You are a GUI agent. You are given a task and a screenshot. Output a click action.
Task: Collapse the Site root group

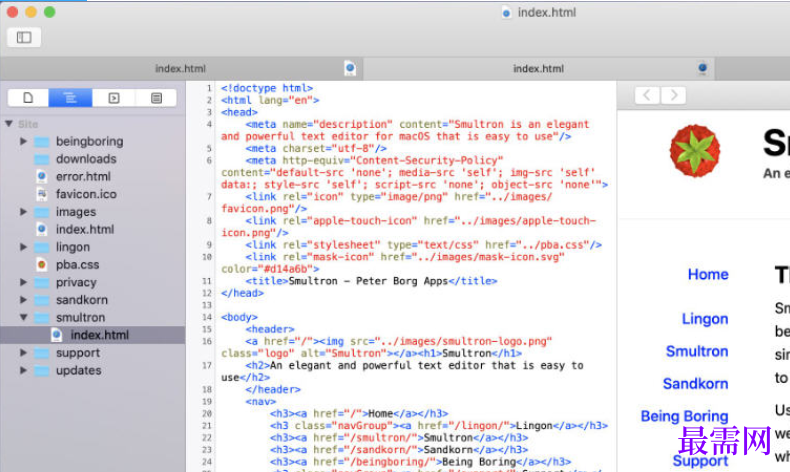click(x=9, y=124)
